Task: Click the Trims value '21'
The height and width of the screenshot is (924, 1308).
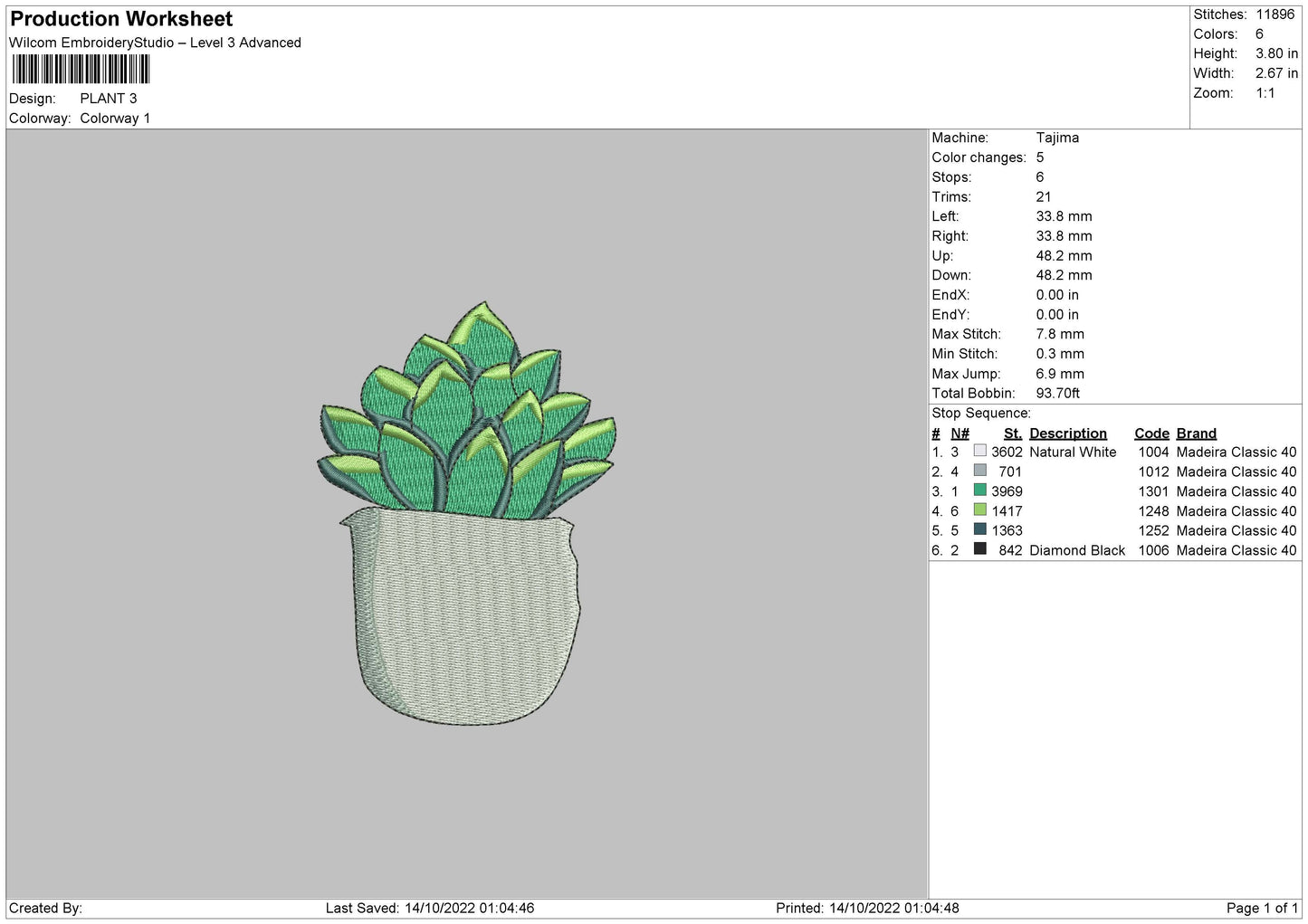Action: click(x=1044, y=196)
